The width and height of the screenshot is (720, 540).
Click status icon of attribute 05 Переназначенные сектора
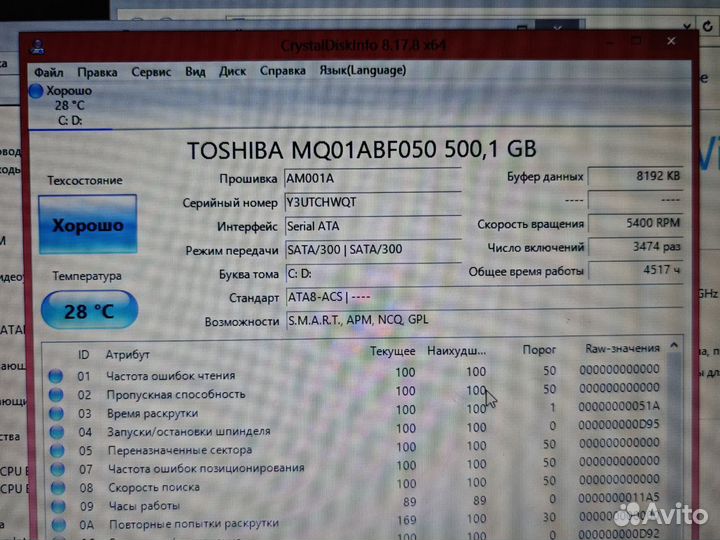pyautogui.click(x=57, y=450)
